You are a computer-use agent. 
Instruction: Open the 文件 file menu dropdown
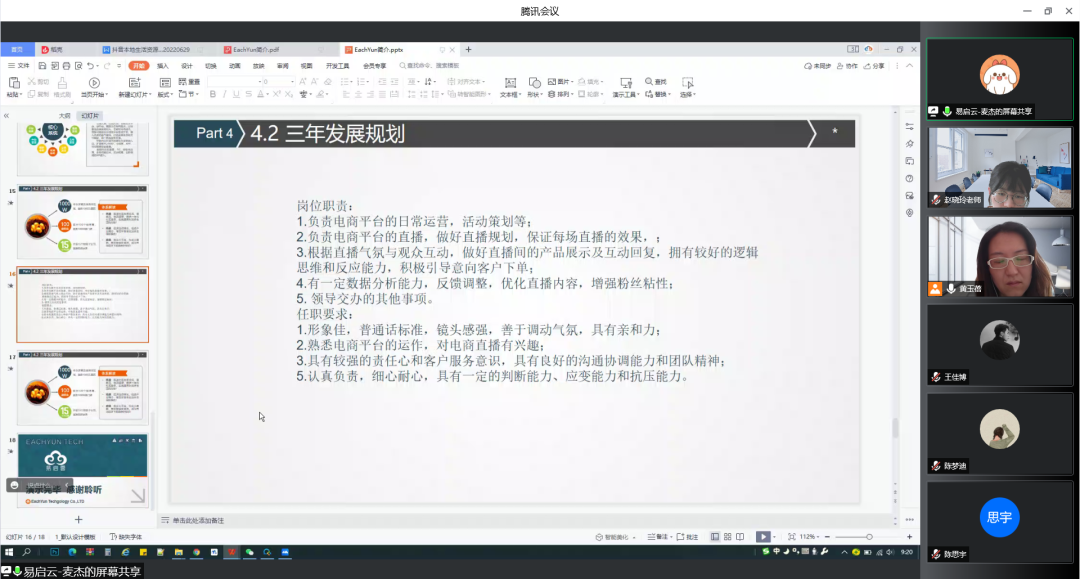pyautogui.click(x=18, y=66)
